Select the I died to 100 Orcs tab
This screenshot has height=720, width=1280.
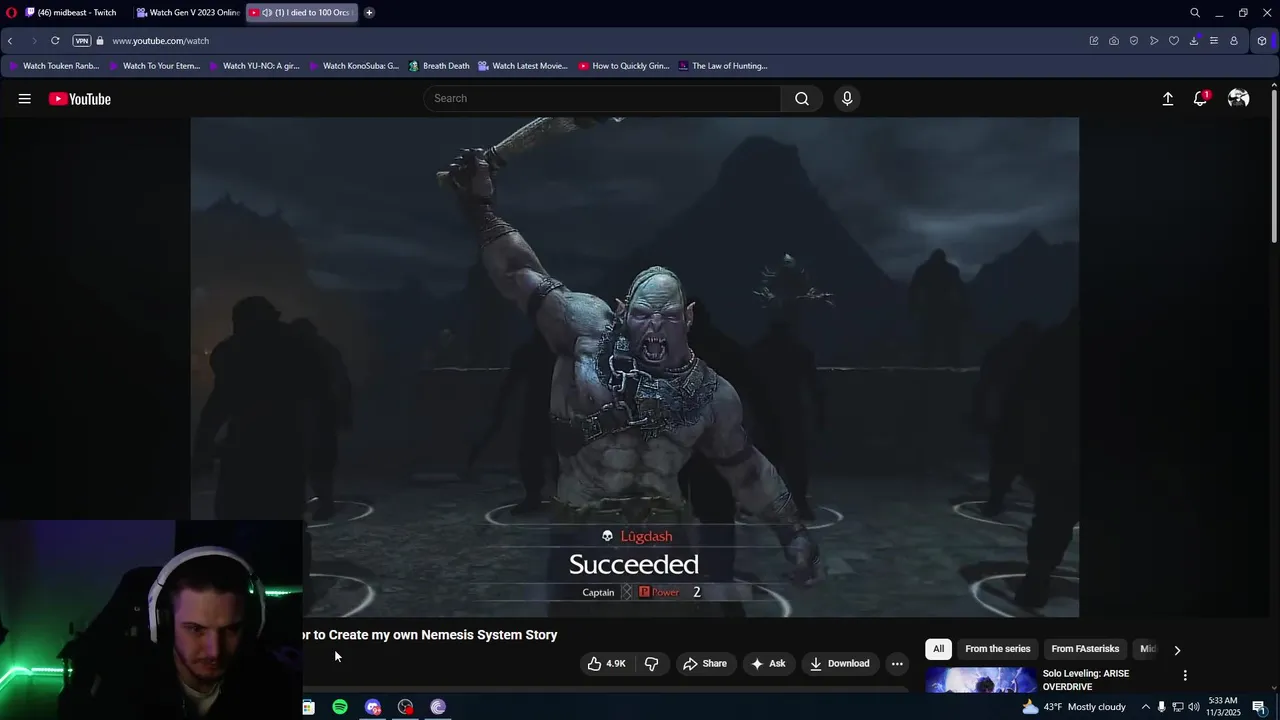click(300, 13)
